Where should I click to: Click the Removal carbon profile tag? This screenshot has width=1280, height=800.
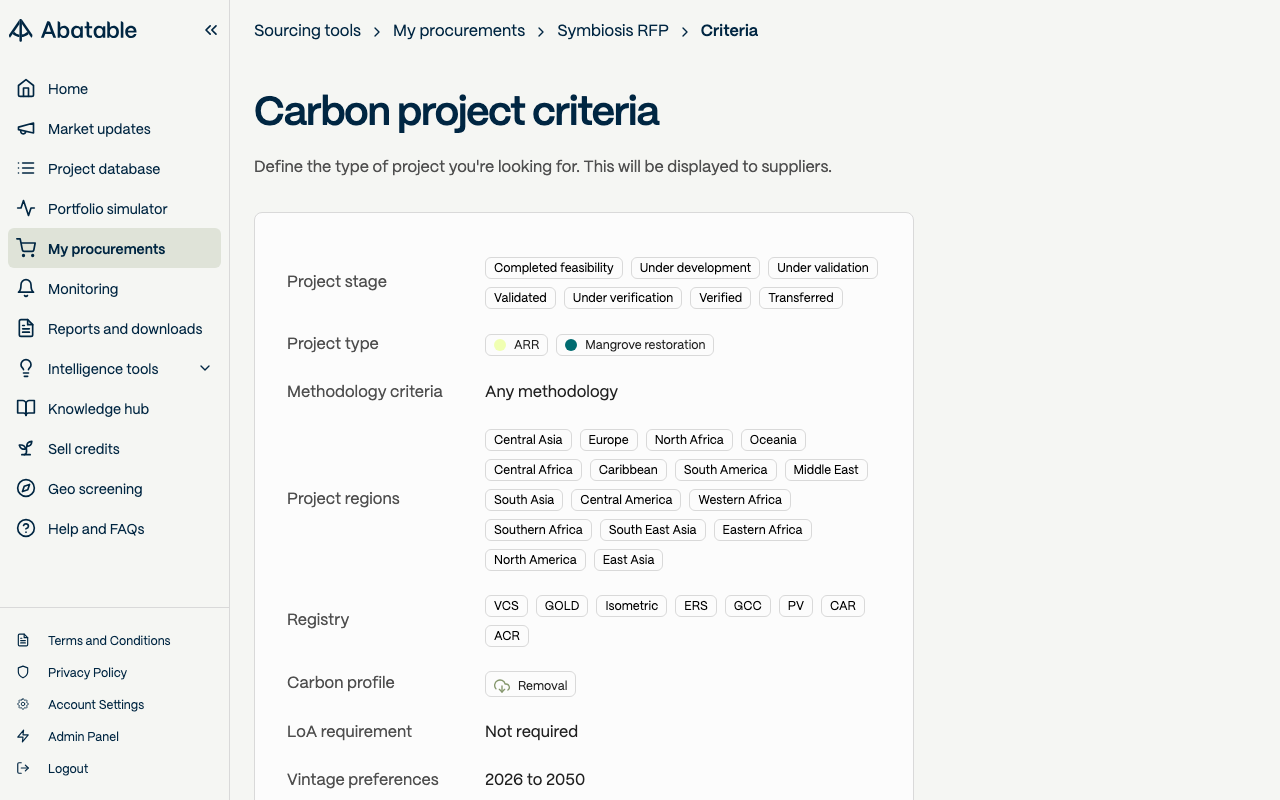(530, 685)
